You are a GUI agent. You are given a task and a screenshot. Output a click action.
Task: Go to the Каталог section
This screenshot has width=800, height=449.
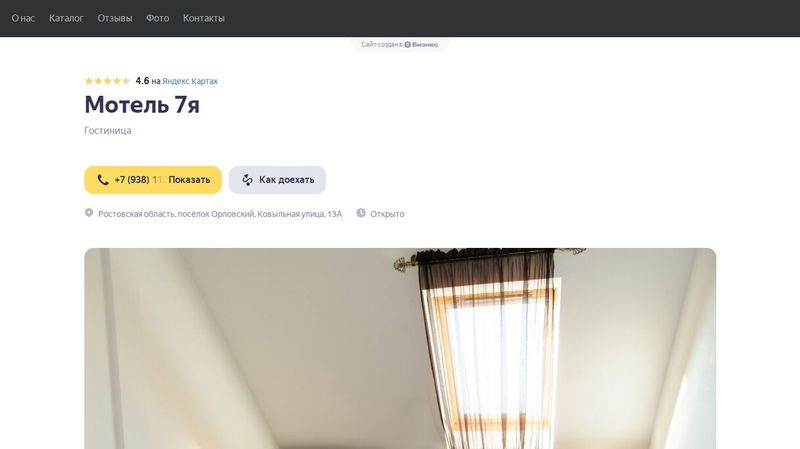pos(66,18)
